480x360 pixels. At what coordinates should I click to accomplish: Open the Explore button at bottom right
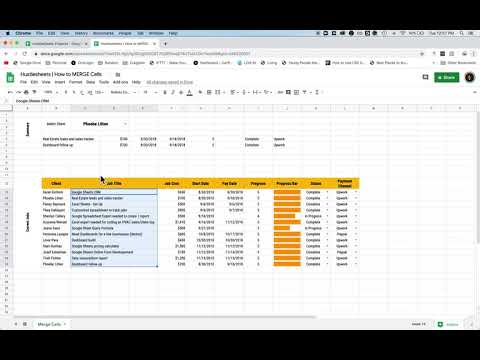(x=449, y=324)
